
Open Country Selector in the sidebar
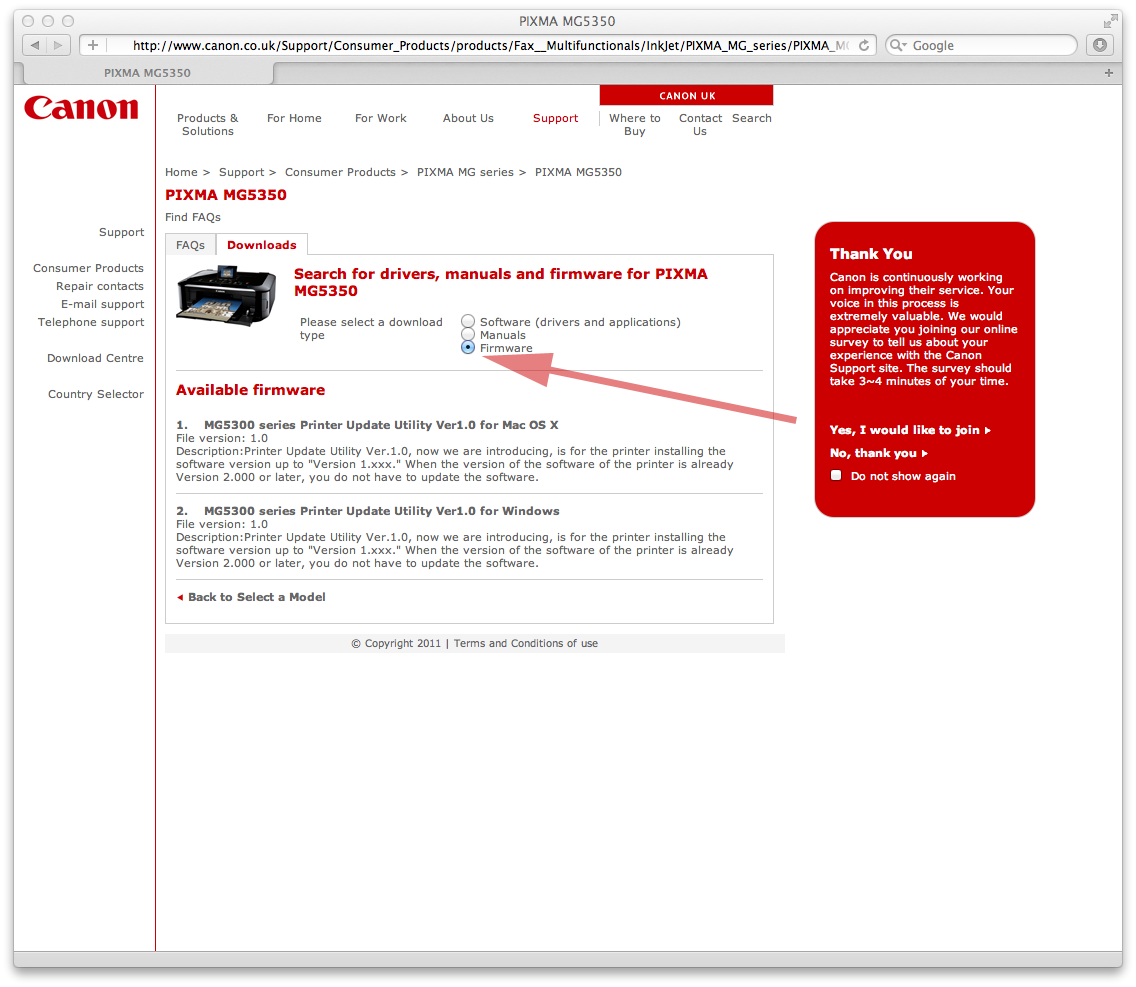pyautogui.click(x=96, y=394)
